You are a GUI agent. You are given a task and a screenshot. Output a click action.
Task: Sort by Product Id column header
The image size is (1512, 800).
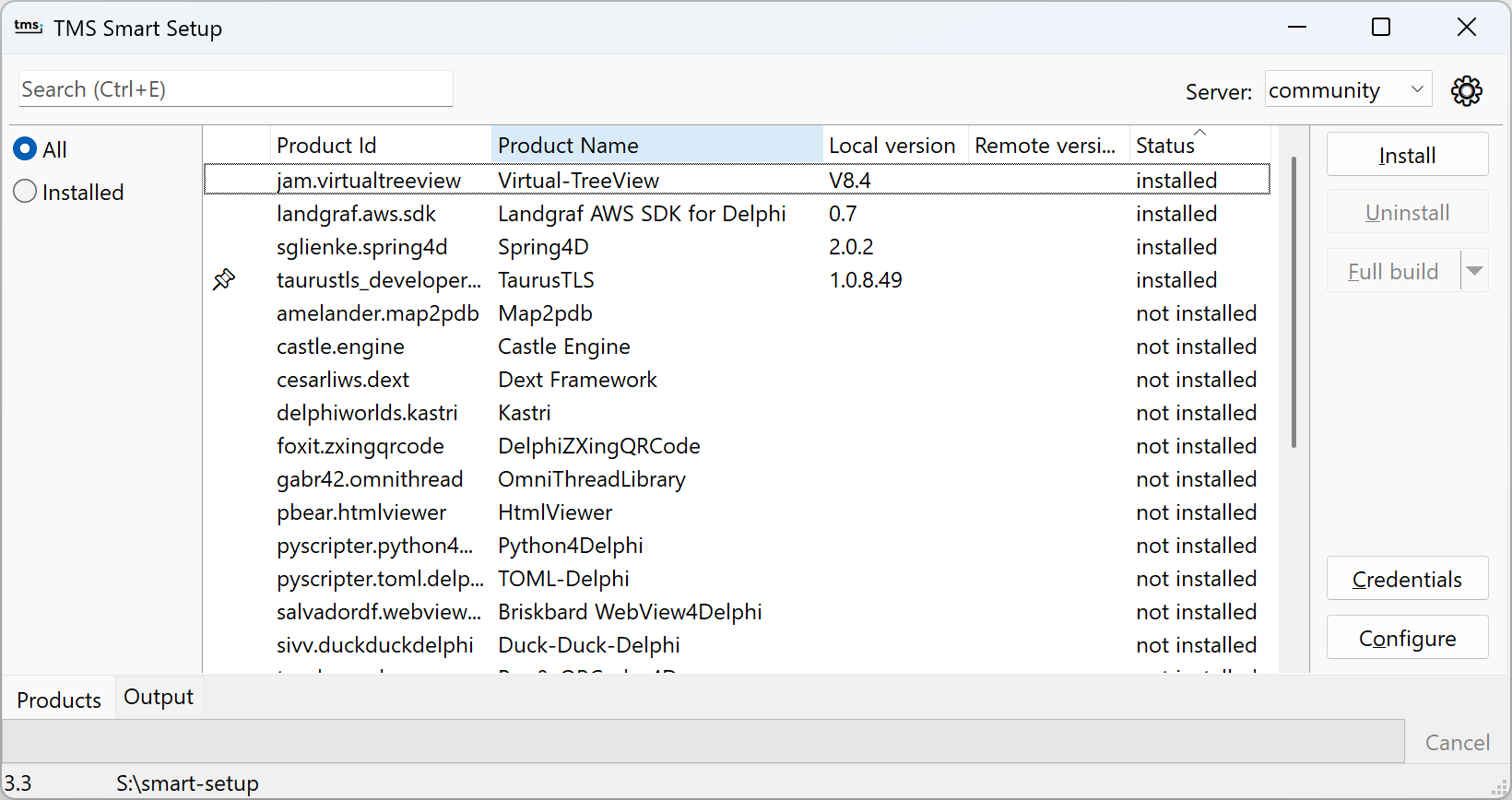pyautogui.click(x=381, y=145)
